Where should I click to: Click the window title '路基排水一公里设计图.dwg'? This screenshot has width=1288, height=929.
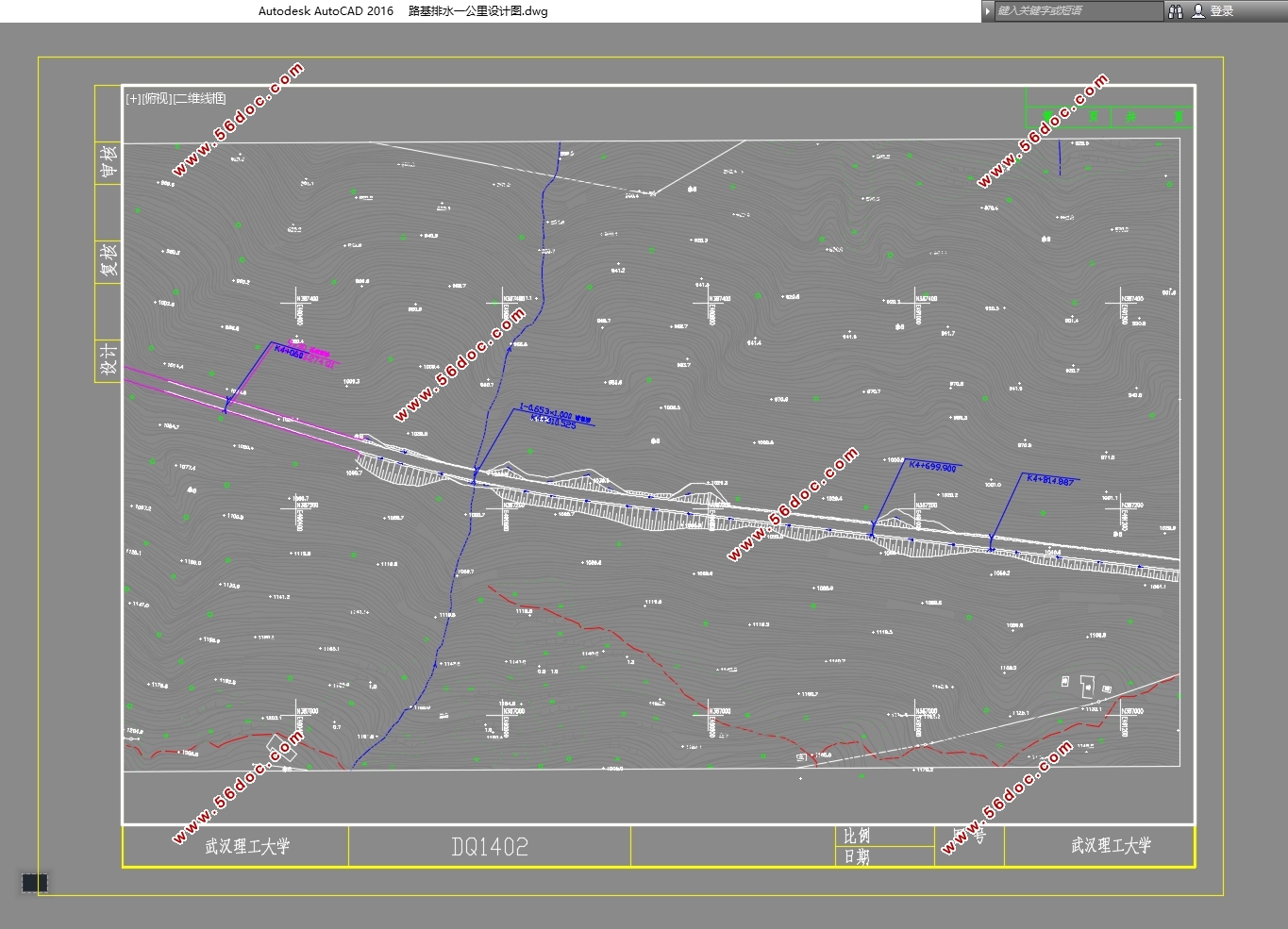pyautogui.click(x=478, y=11)
